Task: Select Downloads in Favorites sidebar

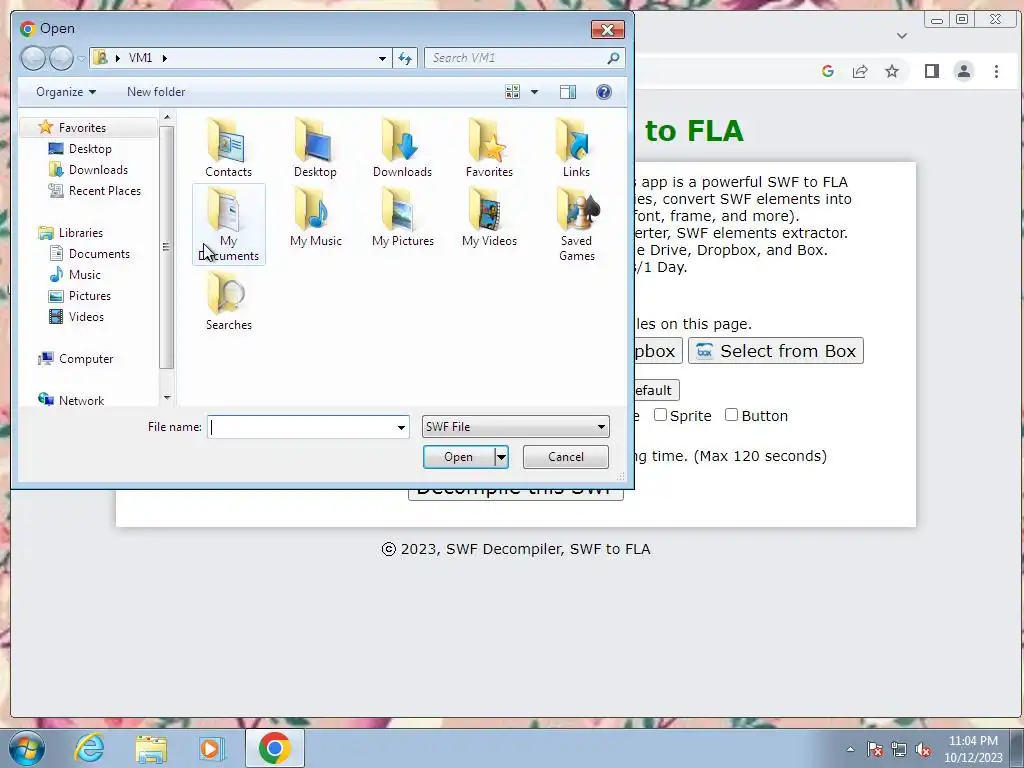Action: point(98,170)
